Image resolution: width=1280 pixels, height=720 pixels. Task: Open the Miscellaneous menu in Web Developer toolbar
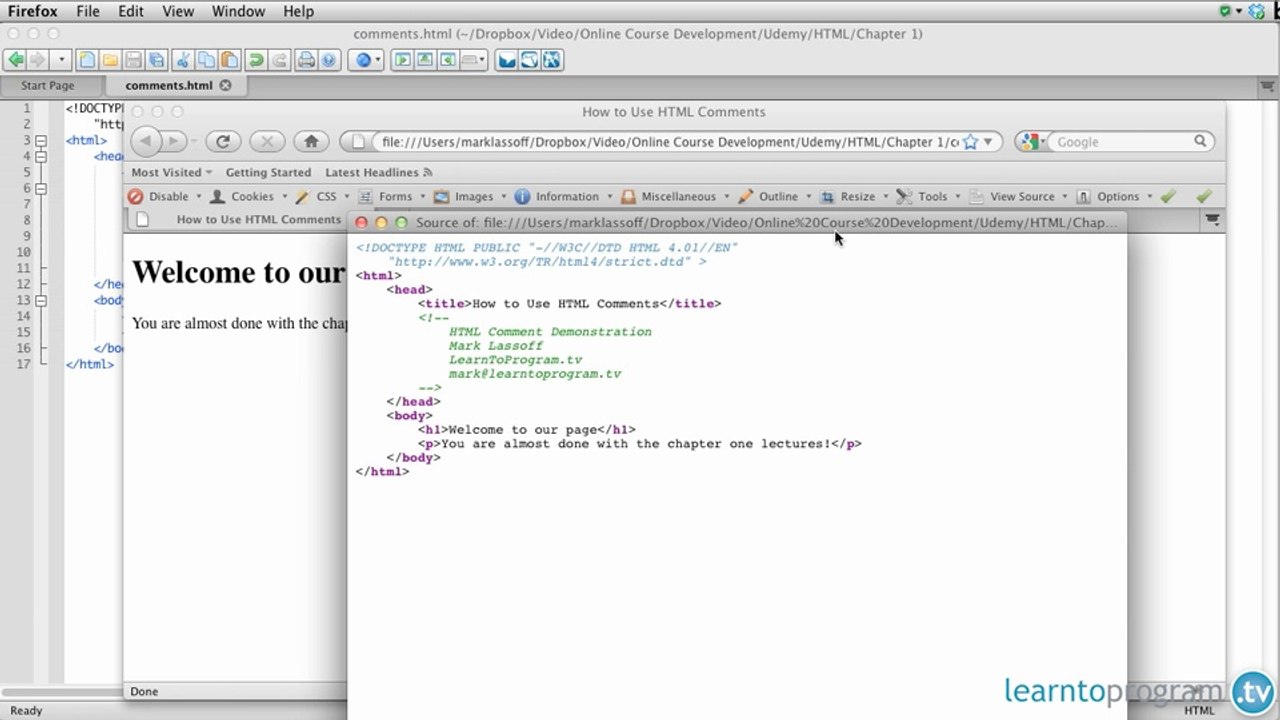click(x=675, y=197)
